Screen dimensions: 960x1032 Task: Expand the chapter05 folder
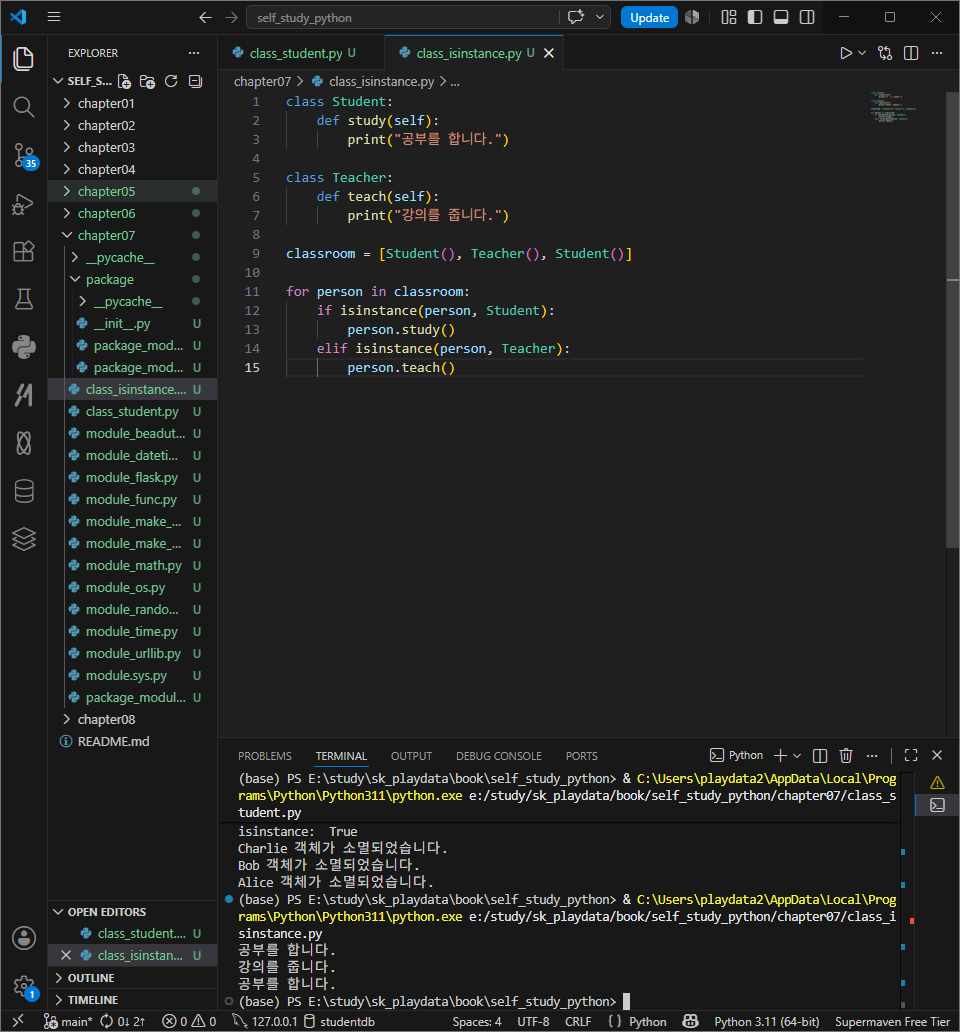point(132,192)
